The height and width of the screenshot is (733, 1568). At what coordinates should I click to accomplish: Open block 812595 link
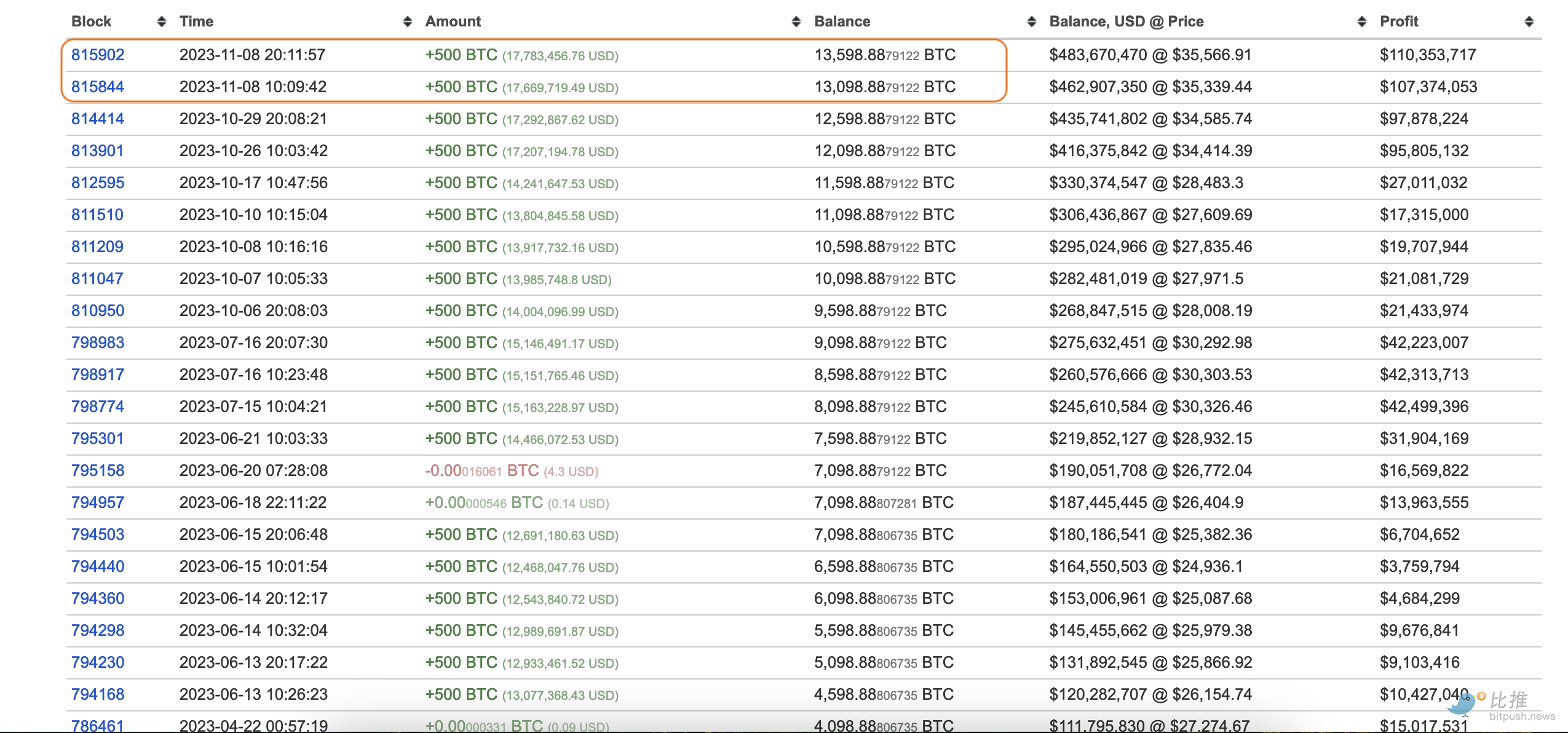point(98,183)
